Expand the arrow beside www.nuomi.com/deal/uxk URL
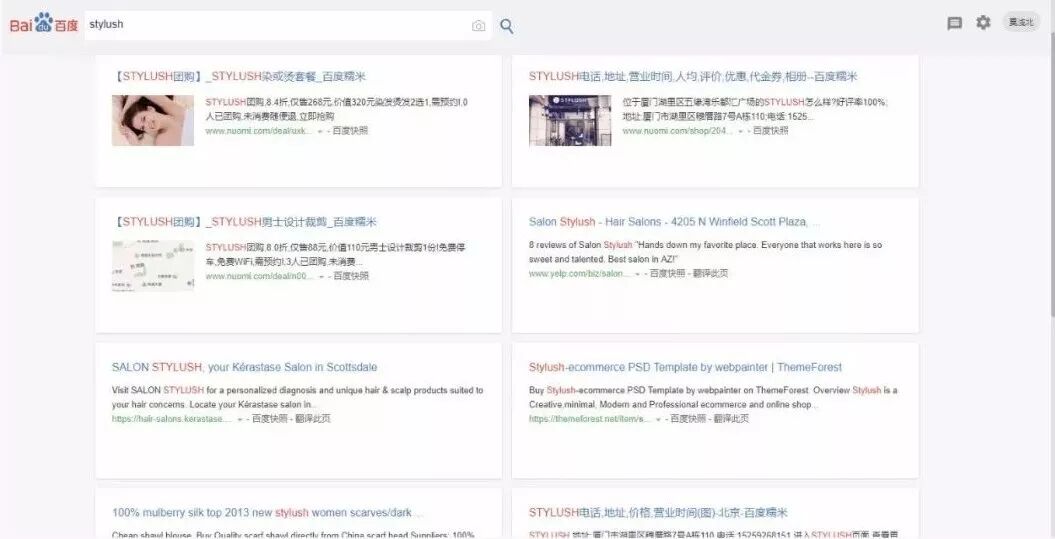Image resolution: width=1055 pixels, height=539 pixels. [320, 131]
